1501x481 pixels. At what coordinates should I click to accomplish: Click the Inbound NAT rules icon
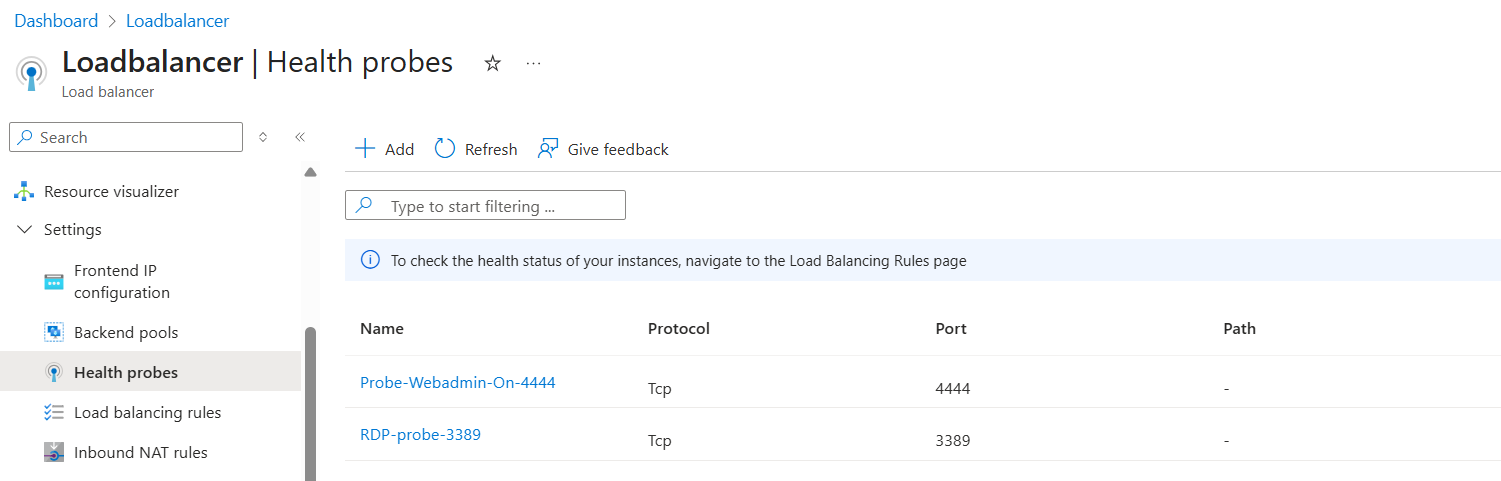click(x=54, y=452)
